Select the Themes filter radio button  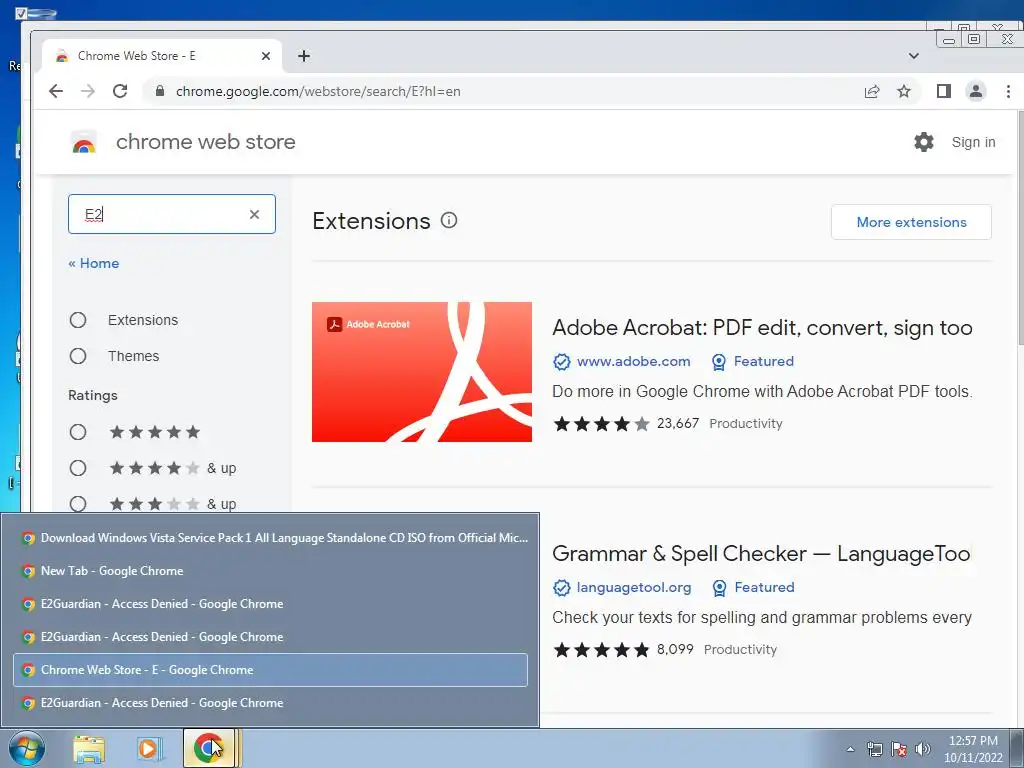pyautogui.click(x=78, y=356)
